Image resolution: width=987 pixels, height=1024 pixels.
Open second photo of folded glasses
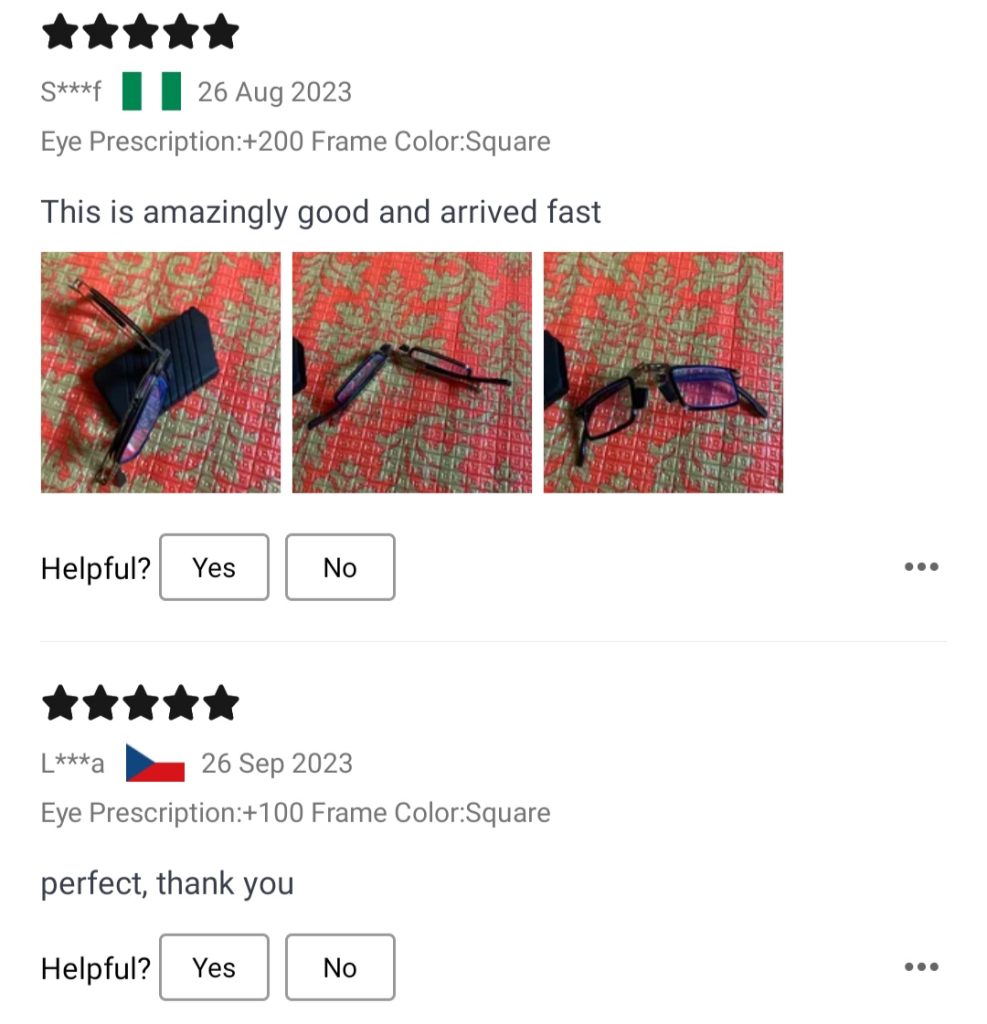pyautogui.click(x=412, y=372)
